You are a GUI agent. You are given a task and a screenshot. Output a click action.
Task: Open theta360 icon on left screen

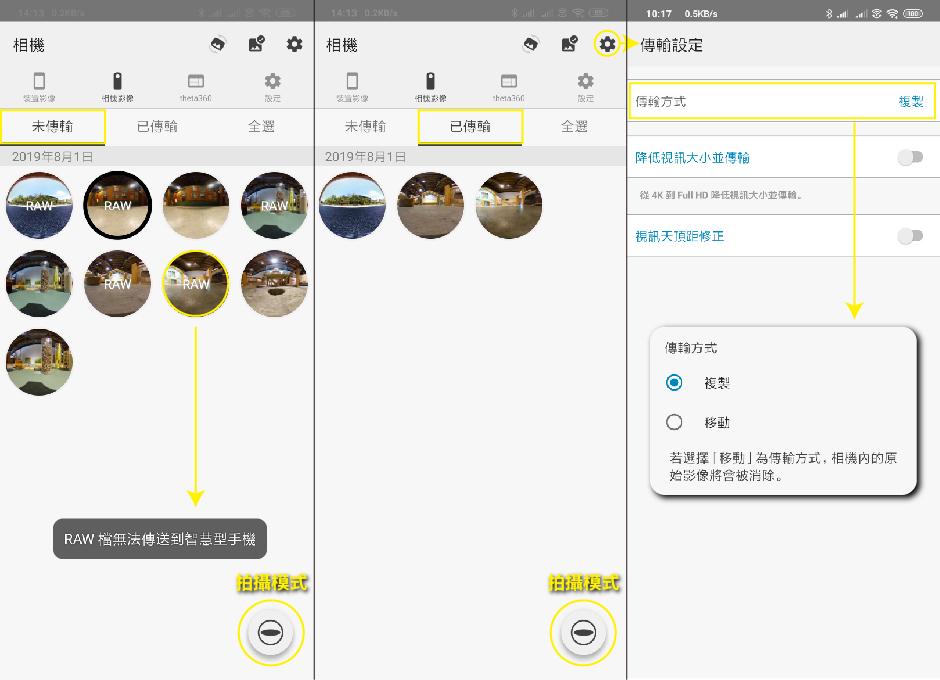(x=195, y=87)
